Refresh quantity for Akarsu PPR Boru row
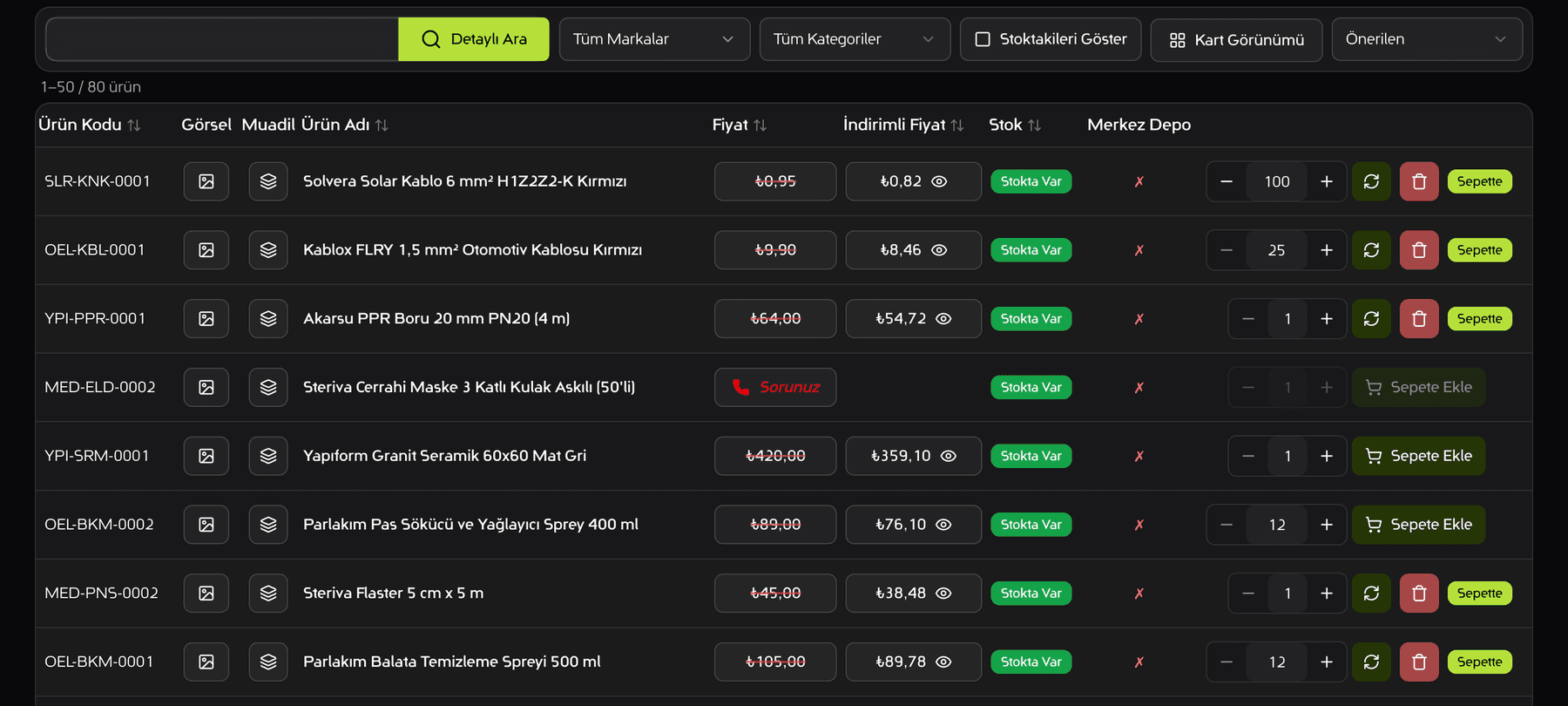 point(1371,319)
